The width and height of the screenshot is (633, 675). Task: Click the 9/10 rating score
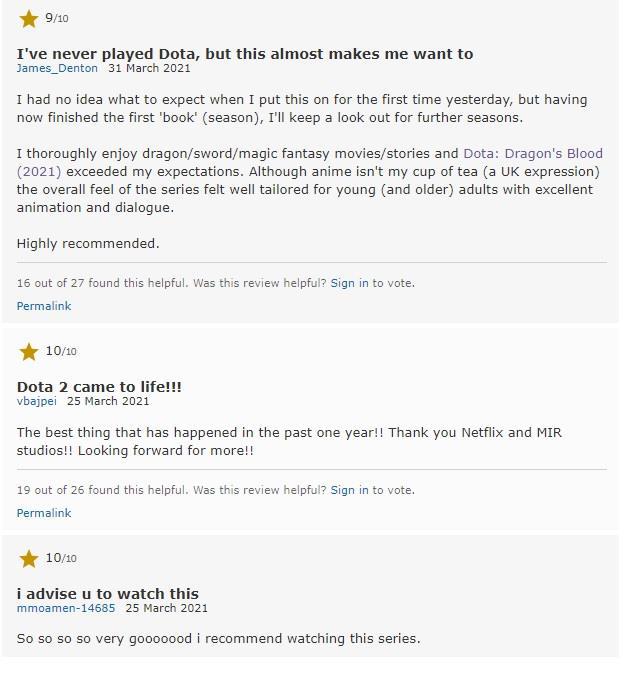(57, 18)
